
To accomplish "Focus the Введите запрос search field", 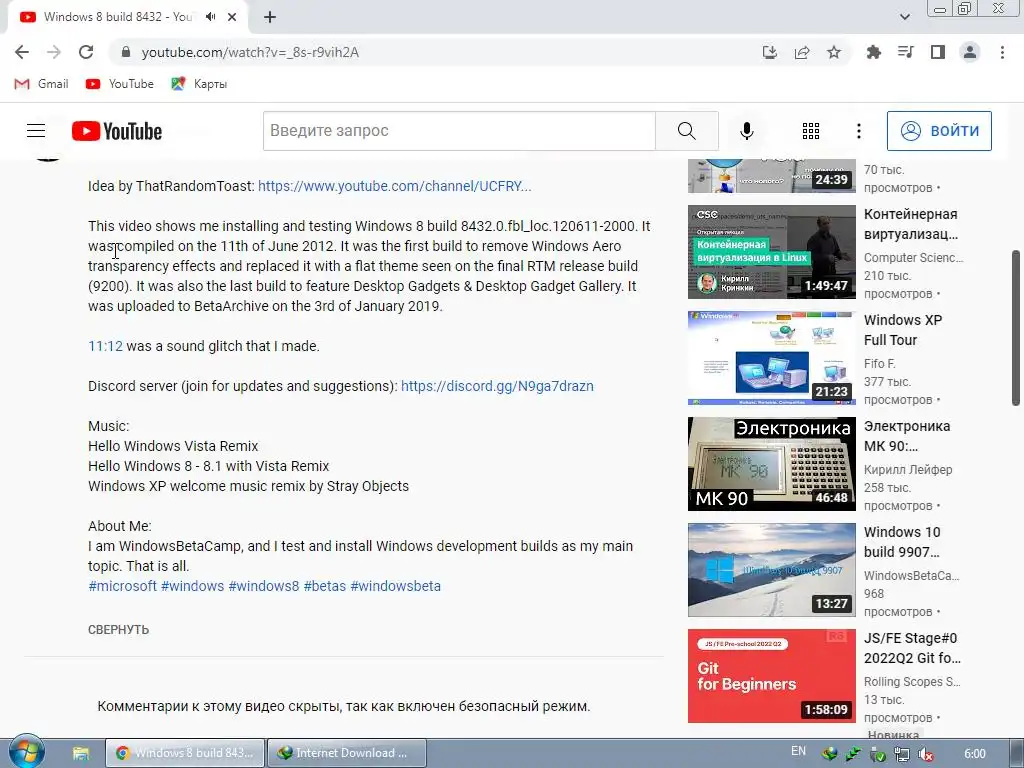I will [x=459, y=131].
